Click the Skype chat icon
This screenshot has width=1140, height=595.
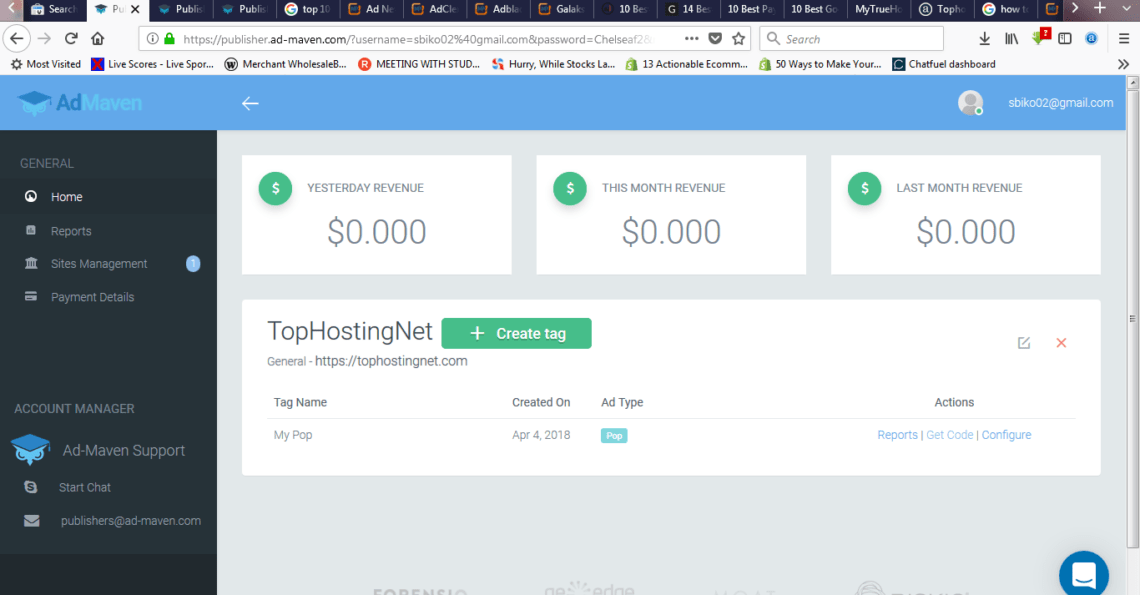coord(31,487)
